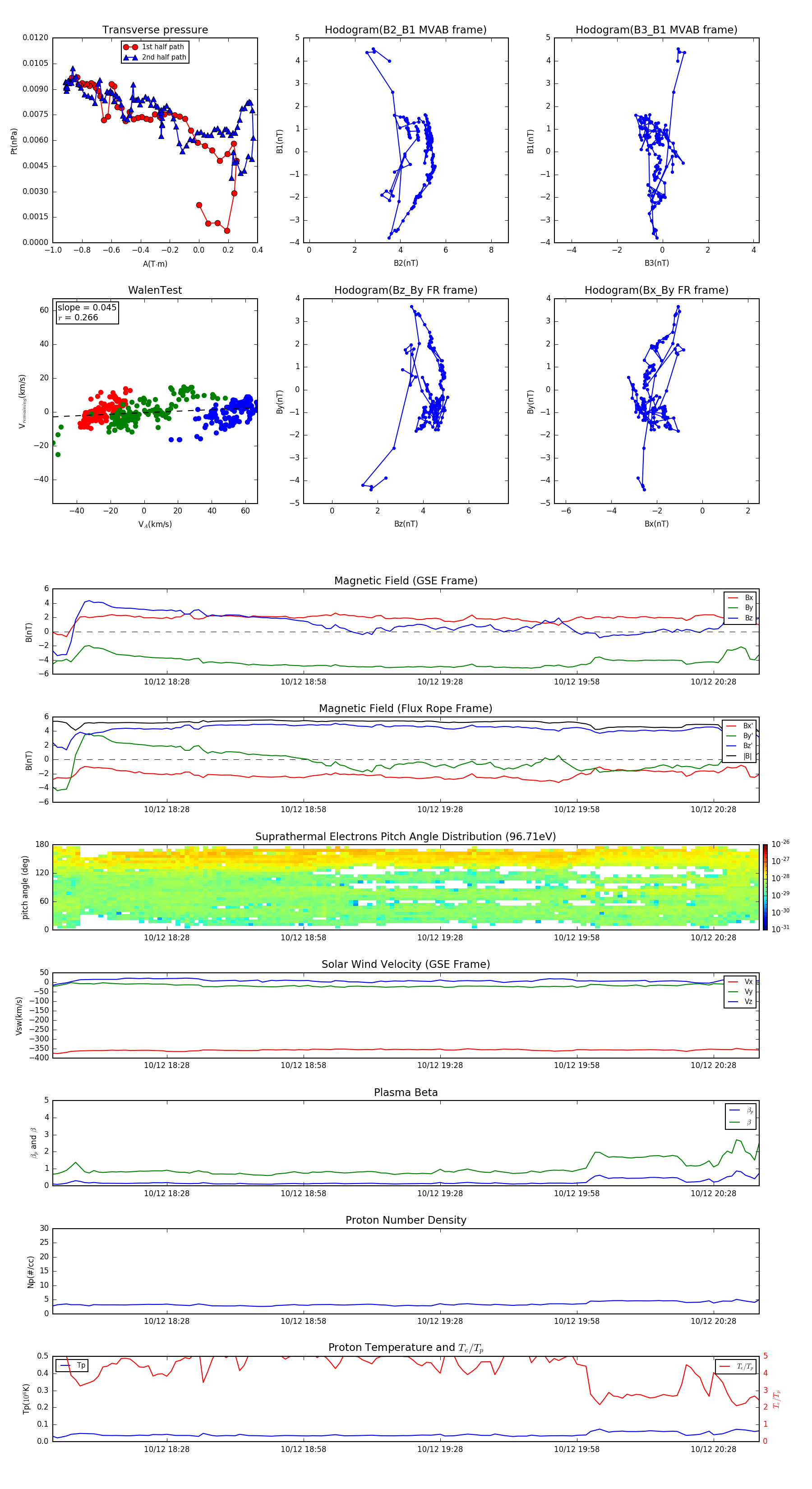The image size is (812, 1489).
Task: Click the Suprathermal Electrons Pitch Angle Distribution title
Action: (406, 837)
